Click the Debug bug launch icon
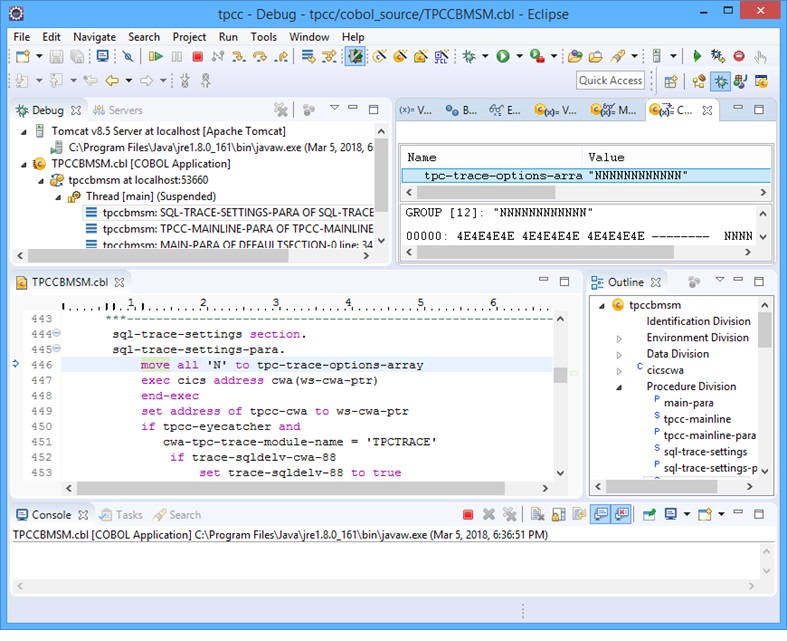787x641 pixels. (x=469, y=56)
